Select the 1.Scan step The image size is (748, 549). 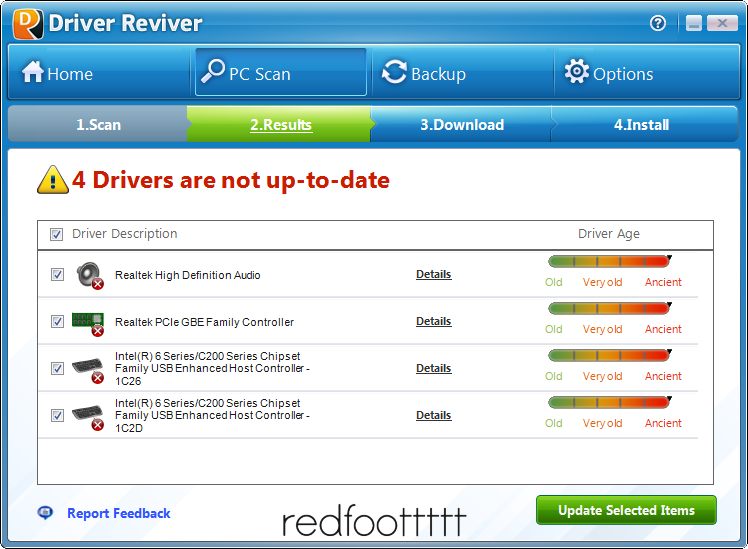98,124
